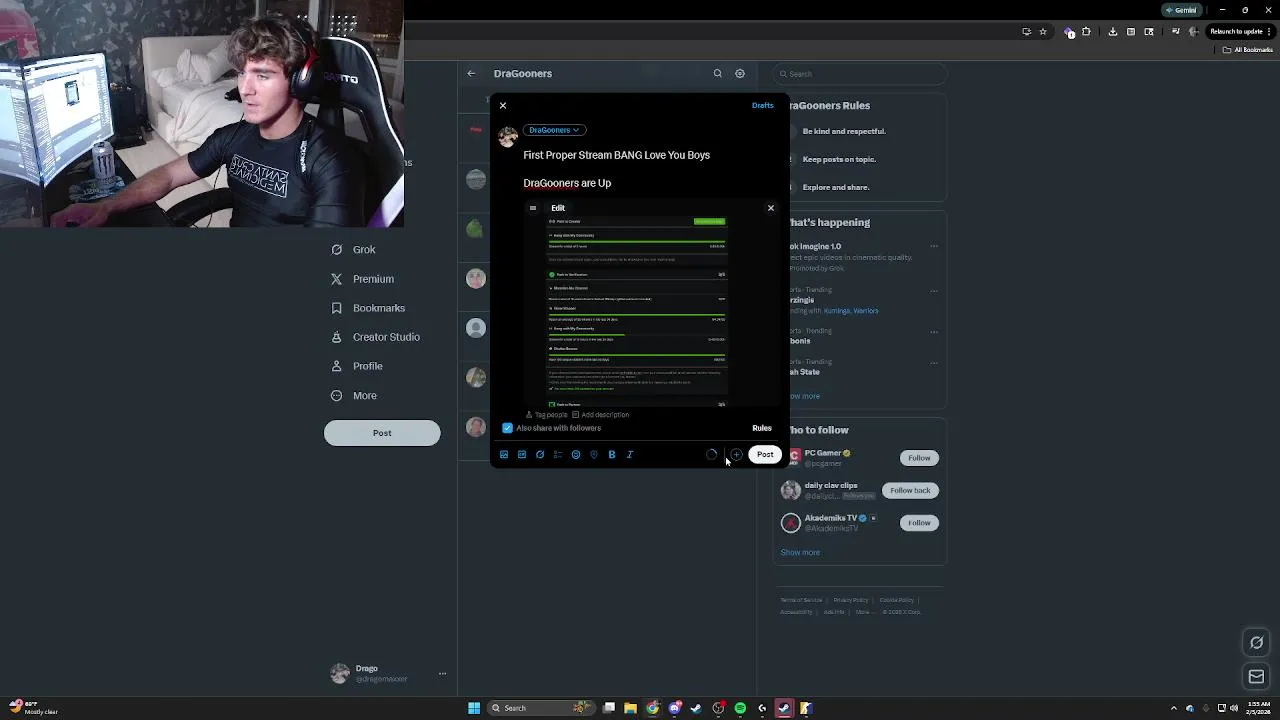Open Creator Studio in the sidebar
Image resolution: width=1280 pixels, height=720 pixels.
(x=375, y=337)
